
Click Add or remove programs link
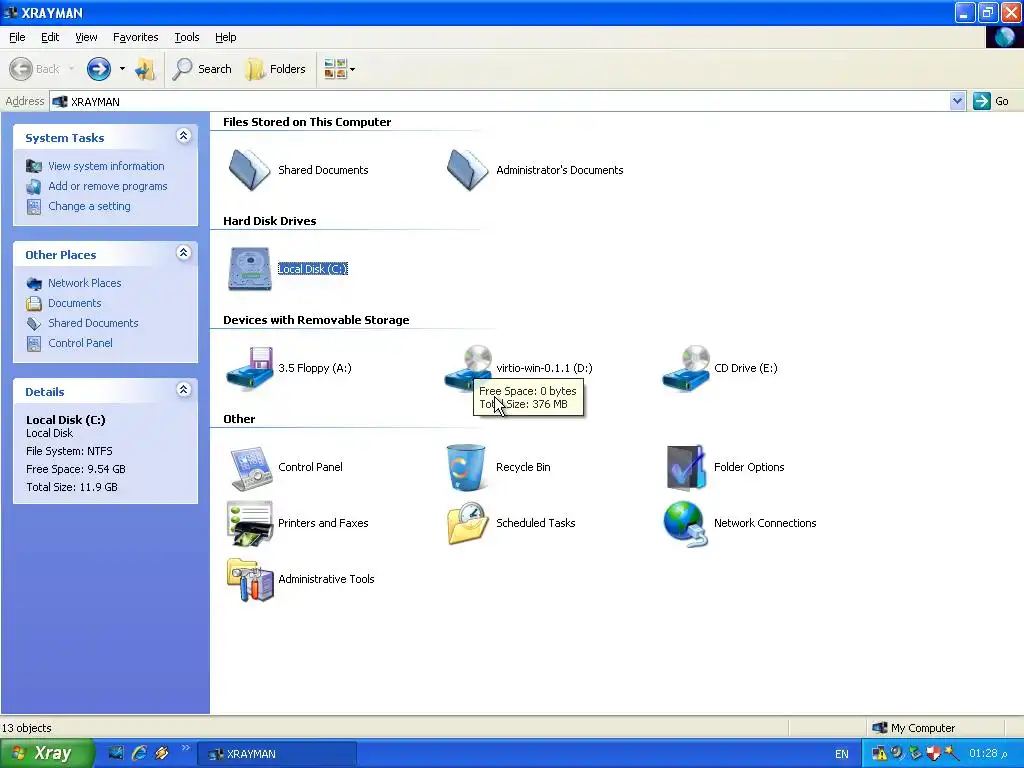pyautogui.click(x=108, y=186)
